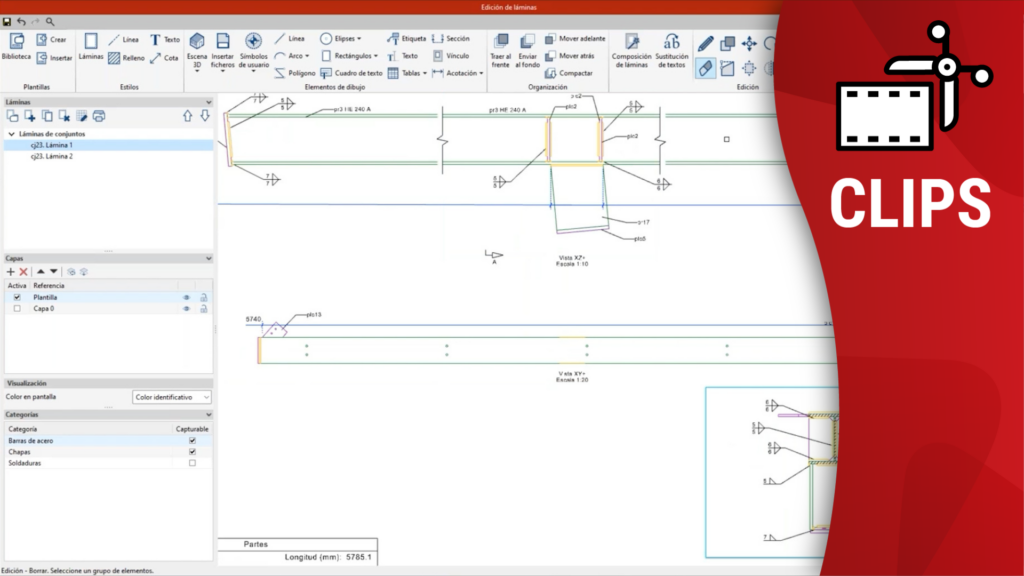Delete layer with the red X icon
The height and width of the screenshot is (576, 1024).
[23, 271]
